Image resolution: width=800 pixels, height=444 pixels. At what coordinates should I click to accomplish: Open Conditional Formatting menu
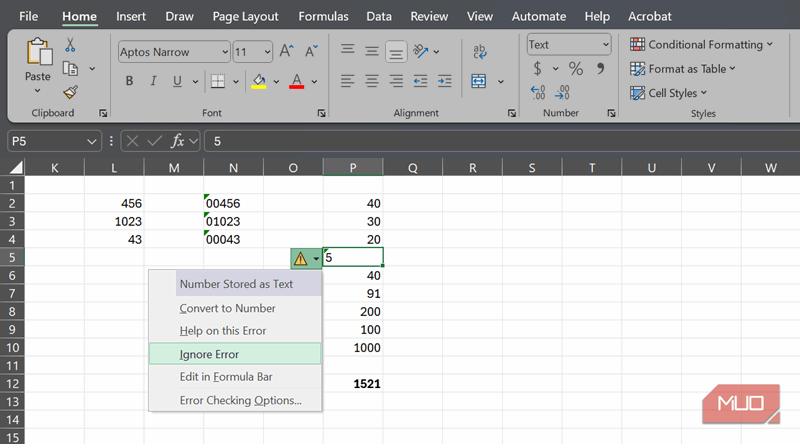[x=701, y=44]
